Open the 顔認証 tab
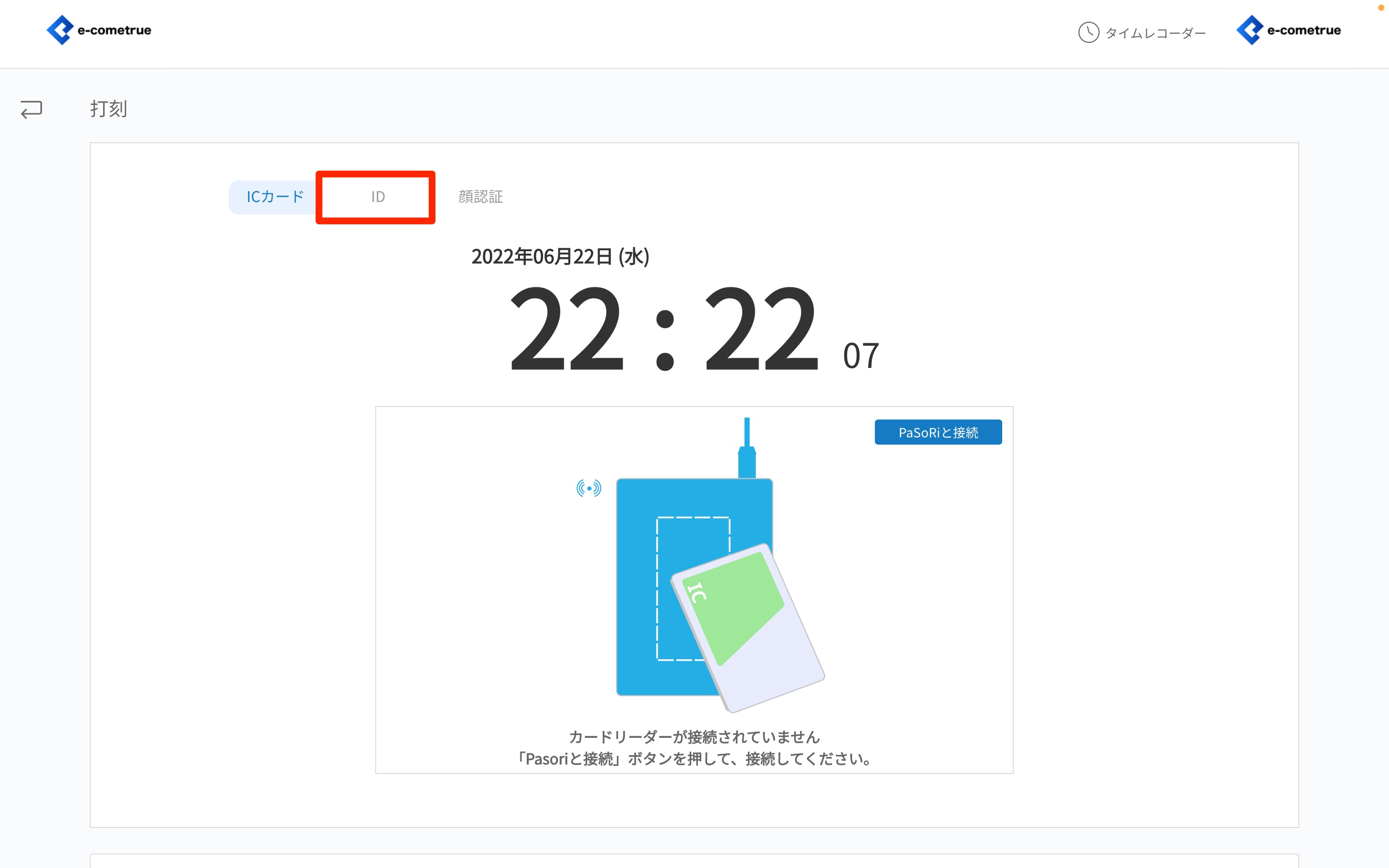 480,197
